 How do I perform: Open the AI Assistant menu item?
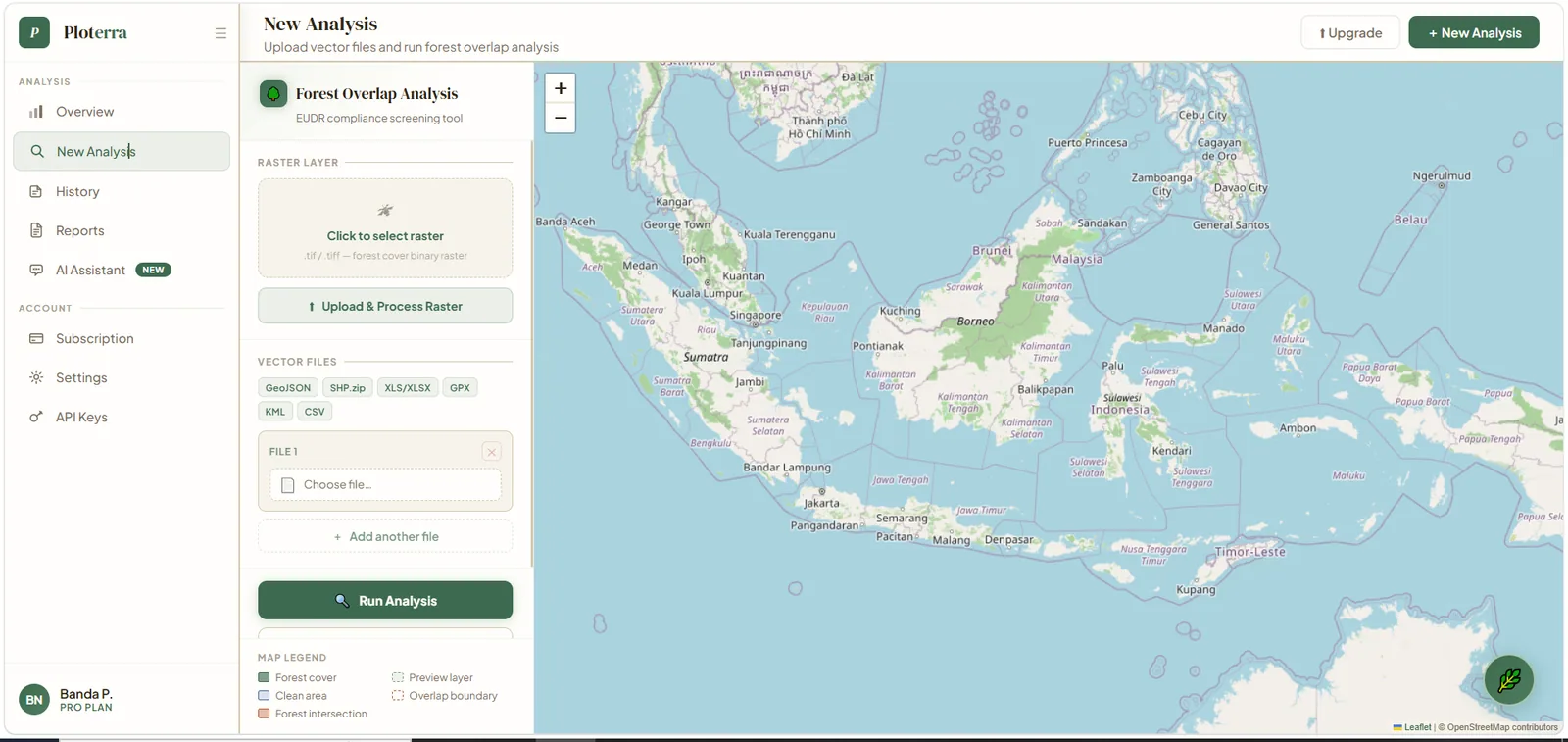(122, 270)
